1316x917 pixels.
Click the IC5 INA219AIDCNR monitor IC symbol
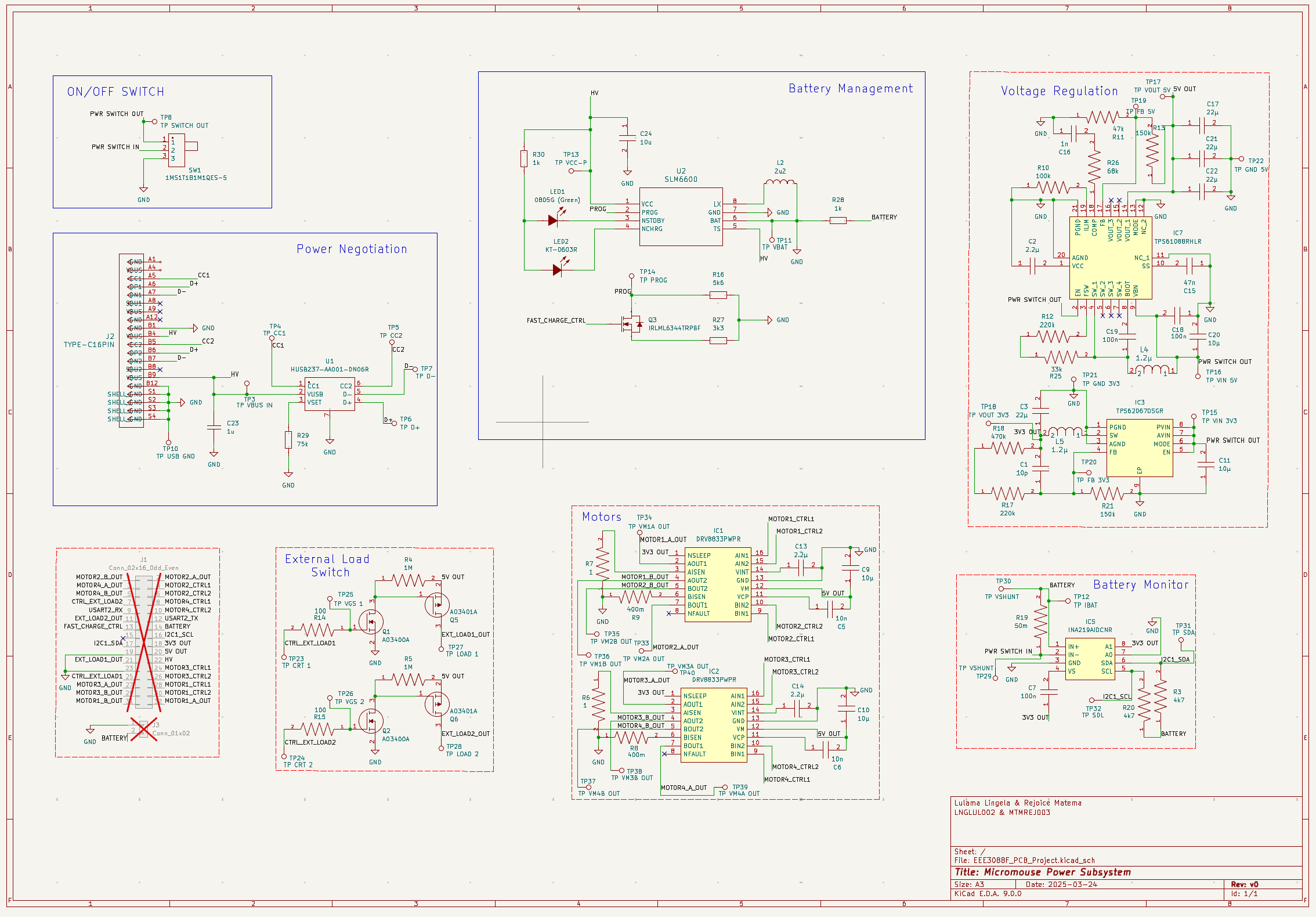point(1090,659)
